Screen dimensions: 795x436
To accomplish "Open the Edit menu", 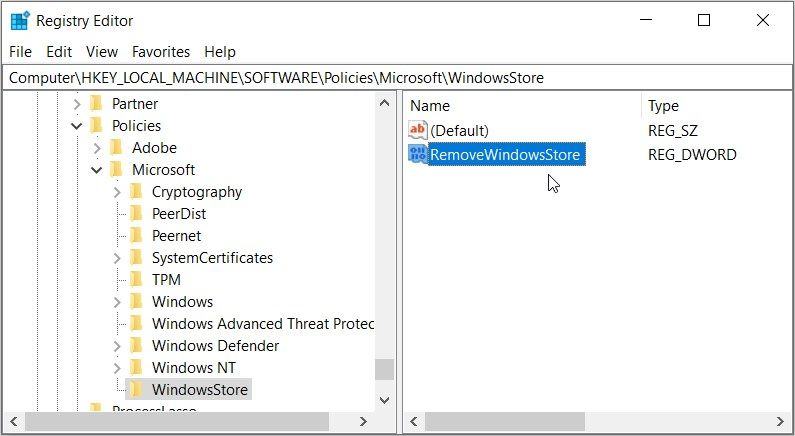I will 59,52.
